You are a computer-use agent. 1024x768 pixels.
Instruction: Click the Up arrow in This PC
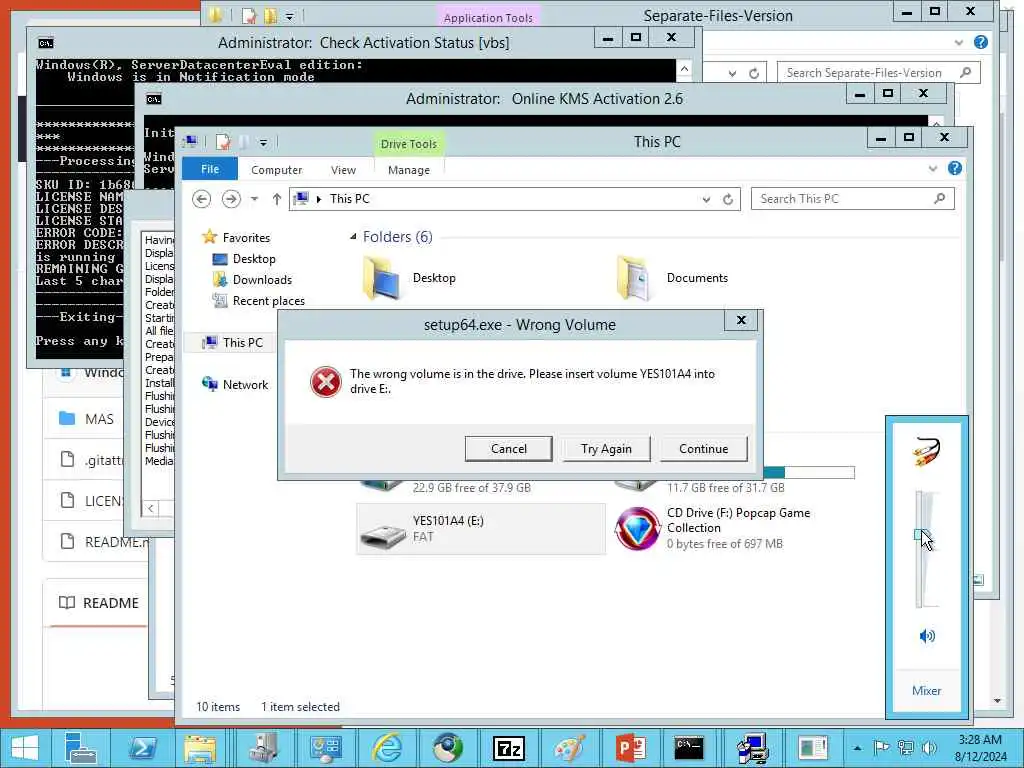point(277,199)
